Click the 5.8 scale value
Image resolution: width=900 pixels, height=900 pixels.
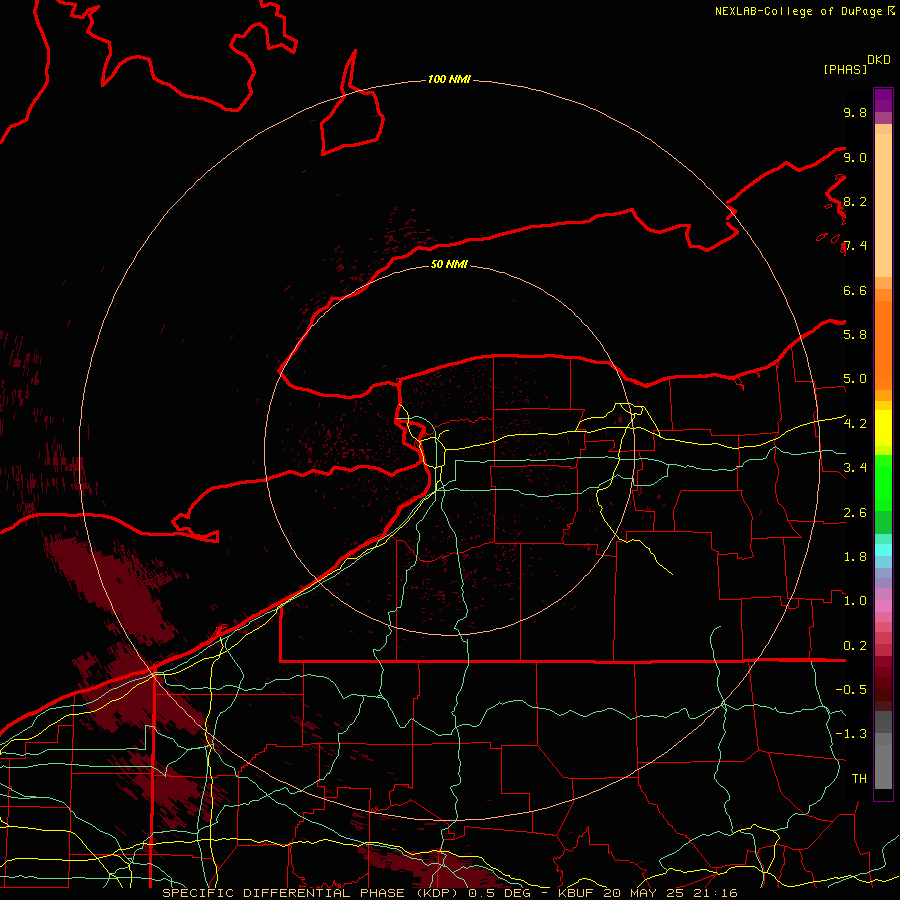(x=855, y=335)
